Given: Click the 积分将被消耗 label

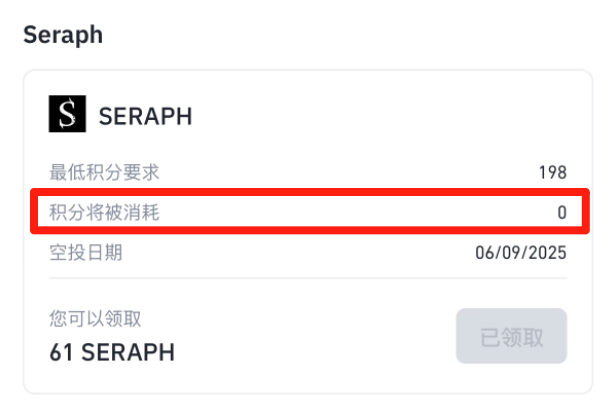Looking at the screenshot, I should [104, 213].
